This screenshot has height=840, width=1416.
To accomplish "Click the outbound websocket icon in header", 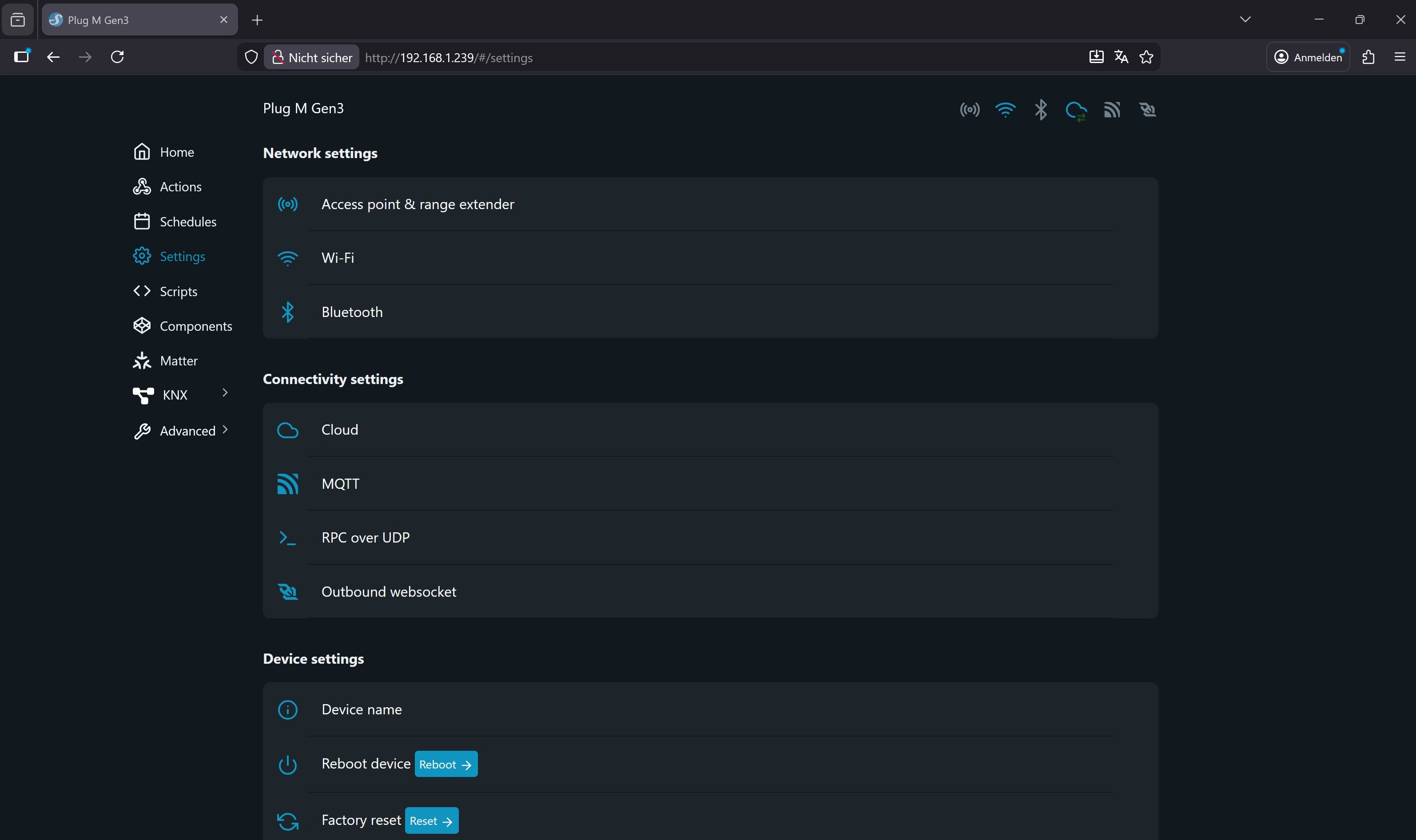I will tap(1148, 109).
